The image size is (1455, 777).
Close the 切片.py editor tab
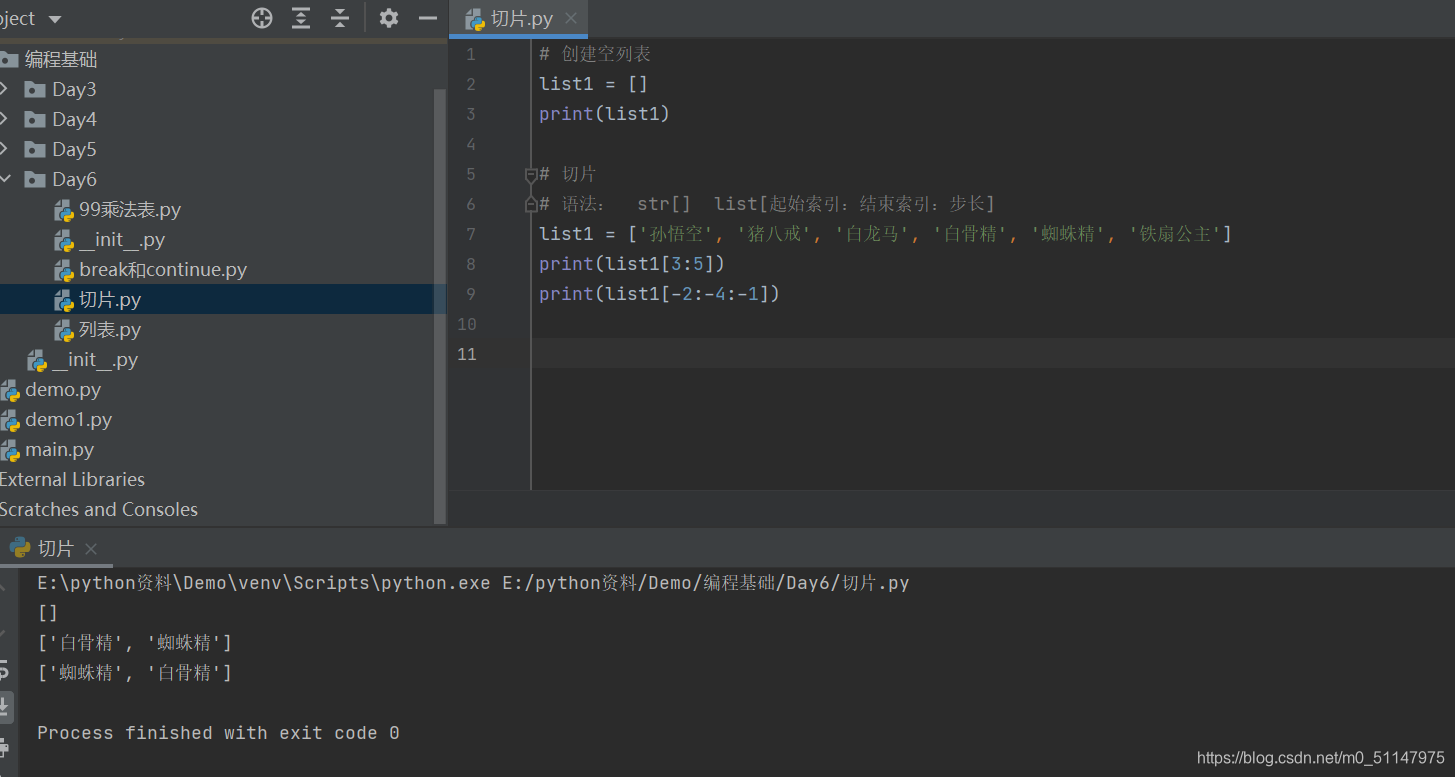[571, 19]
